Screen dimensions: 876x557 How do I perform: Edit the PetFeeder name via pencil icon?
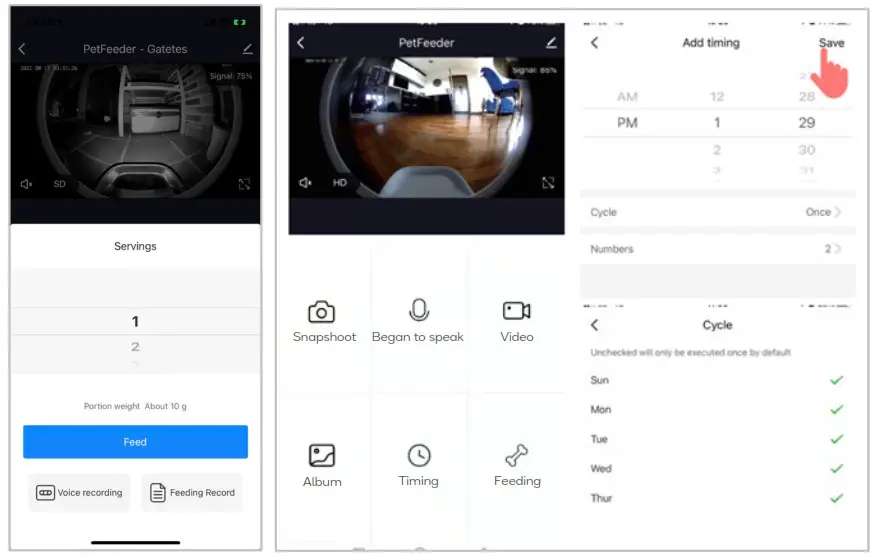tap(551, 42)
